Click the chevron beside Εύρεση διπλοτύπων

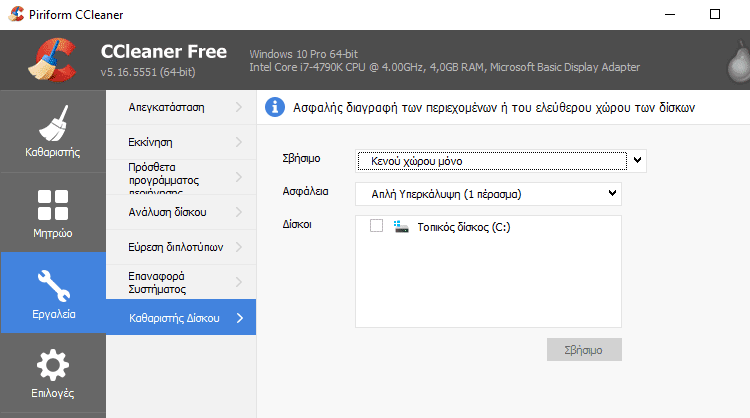click(239, 247)
